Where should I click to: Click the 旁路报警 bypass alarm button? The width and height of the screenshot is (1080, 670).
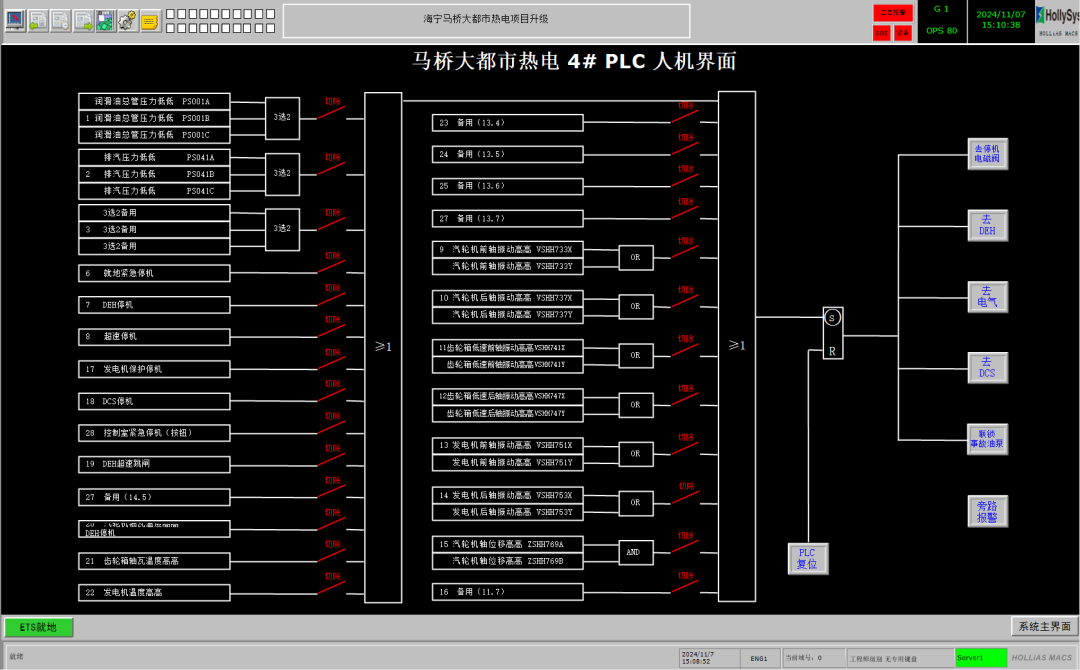(987, 511)
